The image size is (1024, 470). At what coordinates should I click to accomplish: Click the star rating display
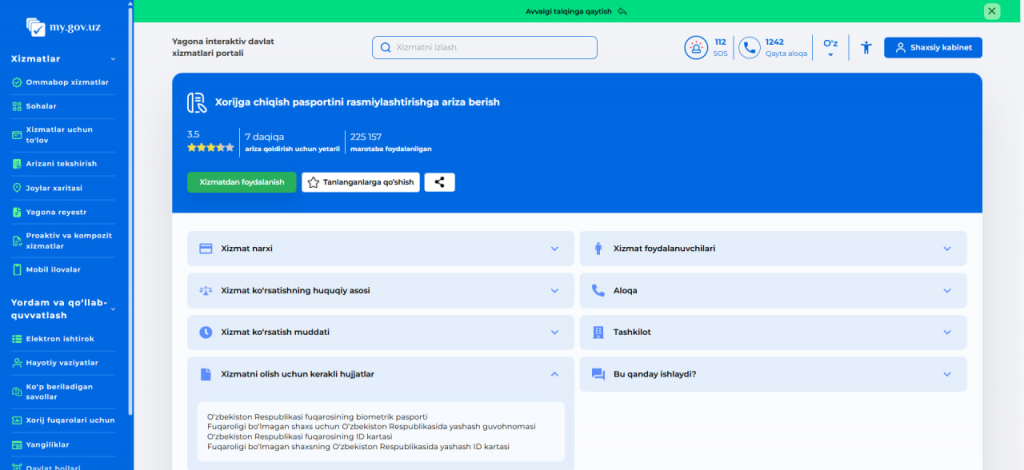tap(210, 148)
